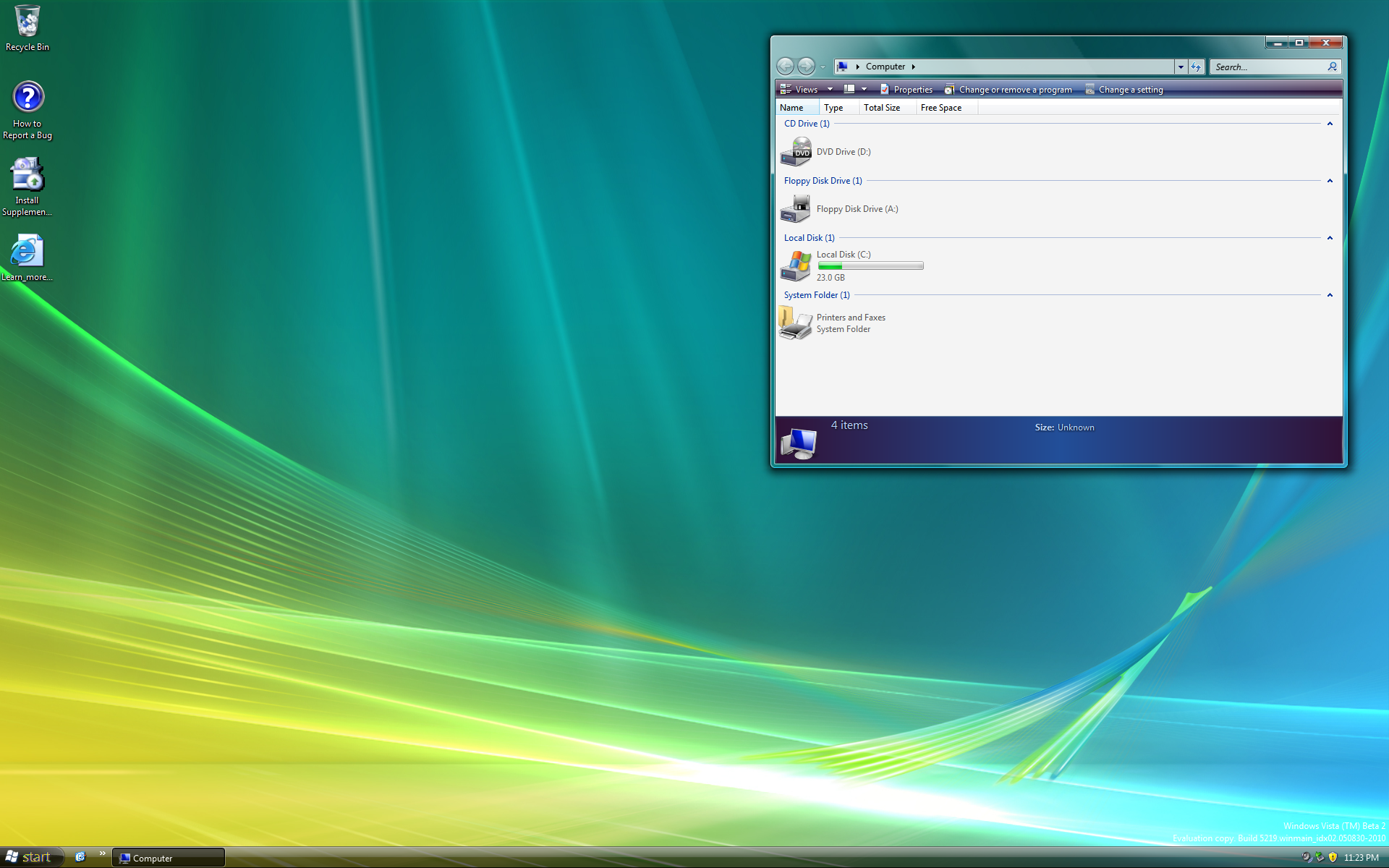Image resolution: width=1389 pixels, height=868 pixels.
Task: Click Change or remove a program
Action: 1008,90
